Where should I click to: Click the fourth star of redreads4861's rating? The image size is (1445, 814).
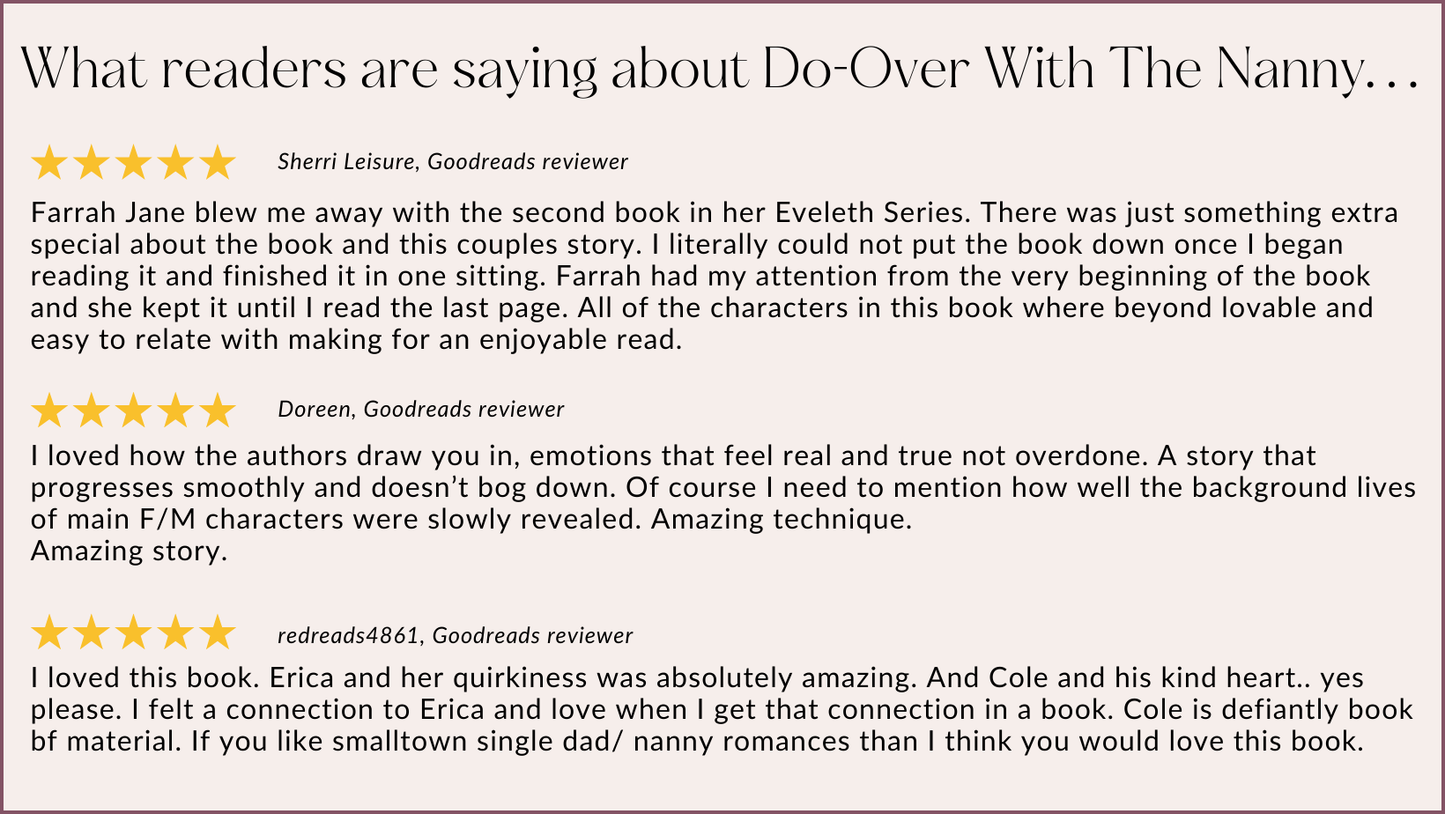point(175,634)
